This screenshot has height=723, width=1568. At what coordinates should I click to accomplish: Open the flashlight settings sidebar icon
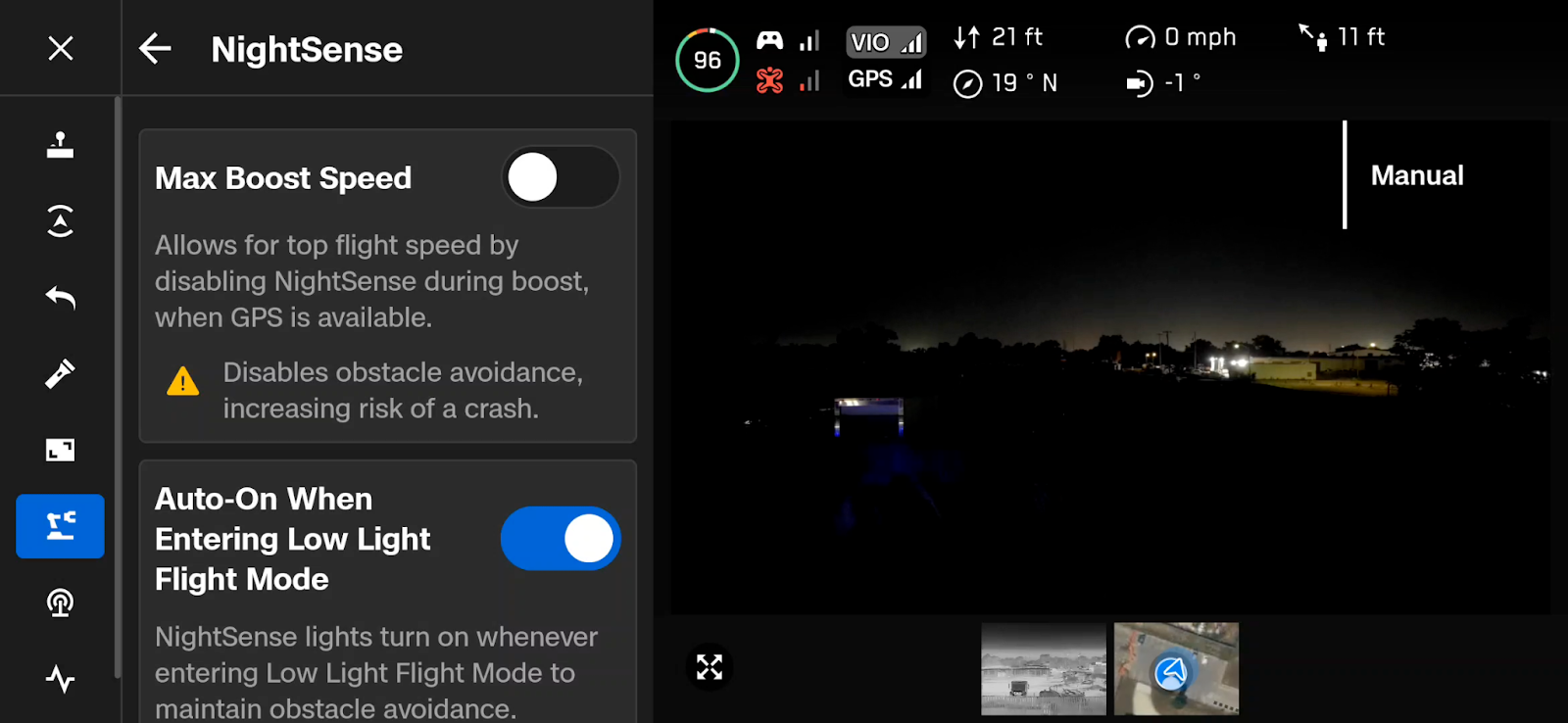(60, 373)
